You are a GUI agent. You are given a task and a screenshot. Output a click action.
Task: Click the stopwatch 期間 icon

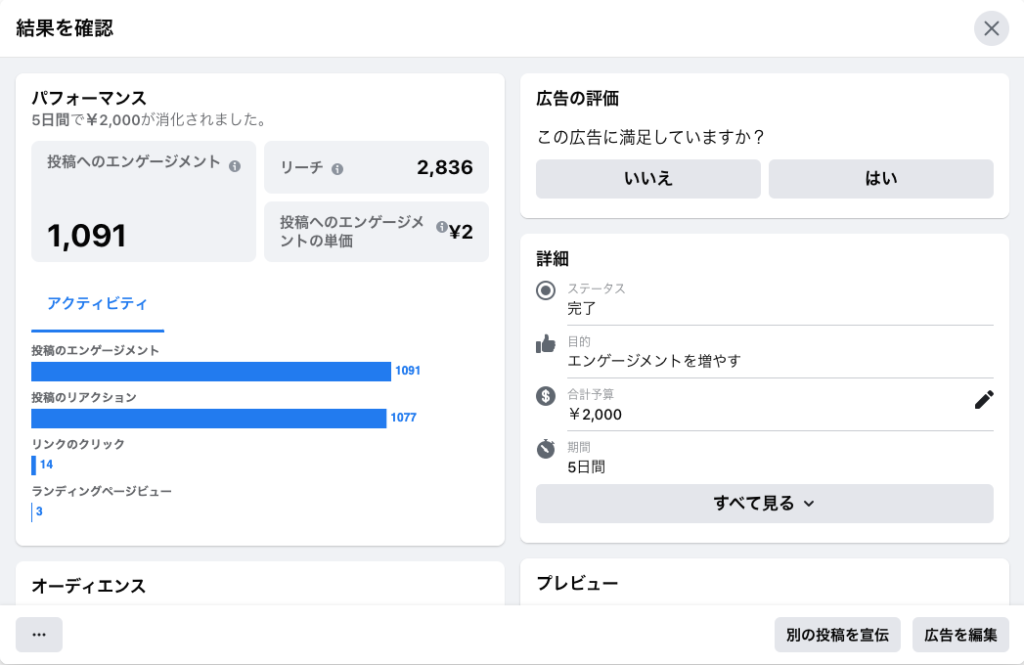click(x=545, y=449)
